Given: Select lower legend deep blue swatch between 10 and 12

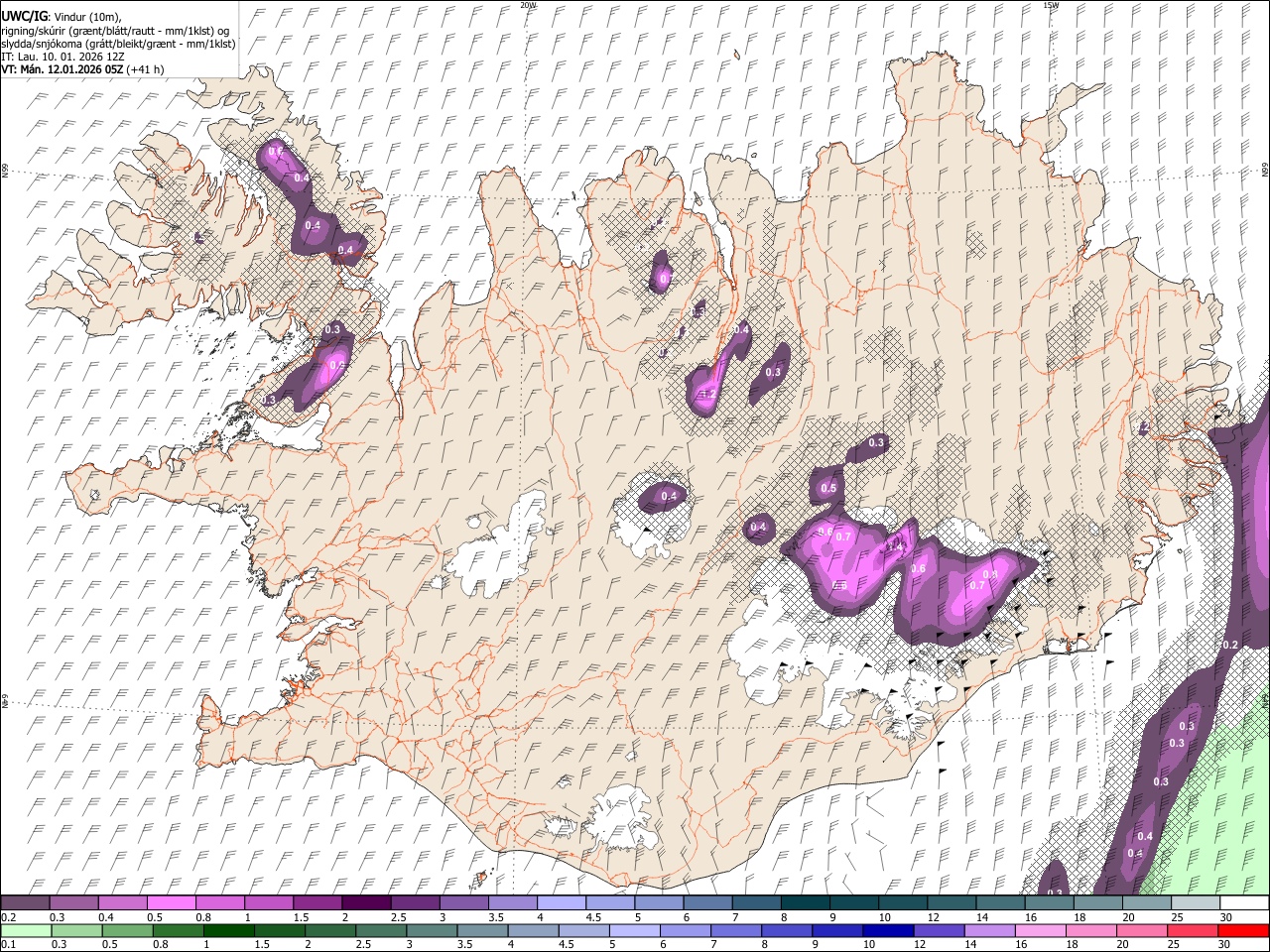Looking at the screenshot, I should pyautogui.click(x=889, y=931).
